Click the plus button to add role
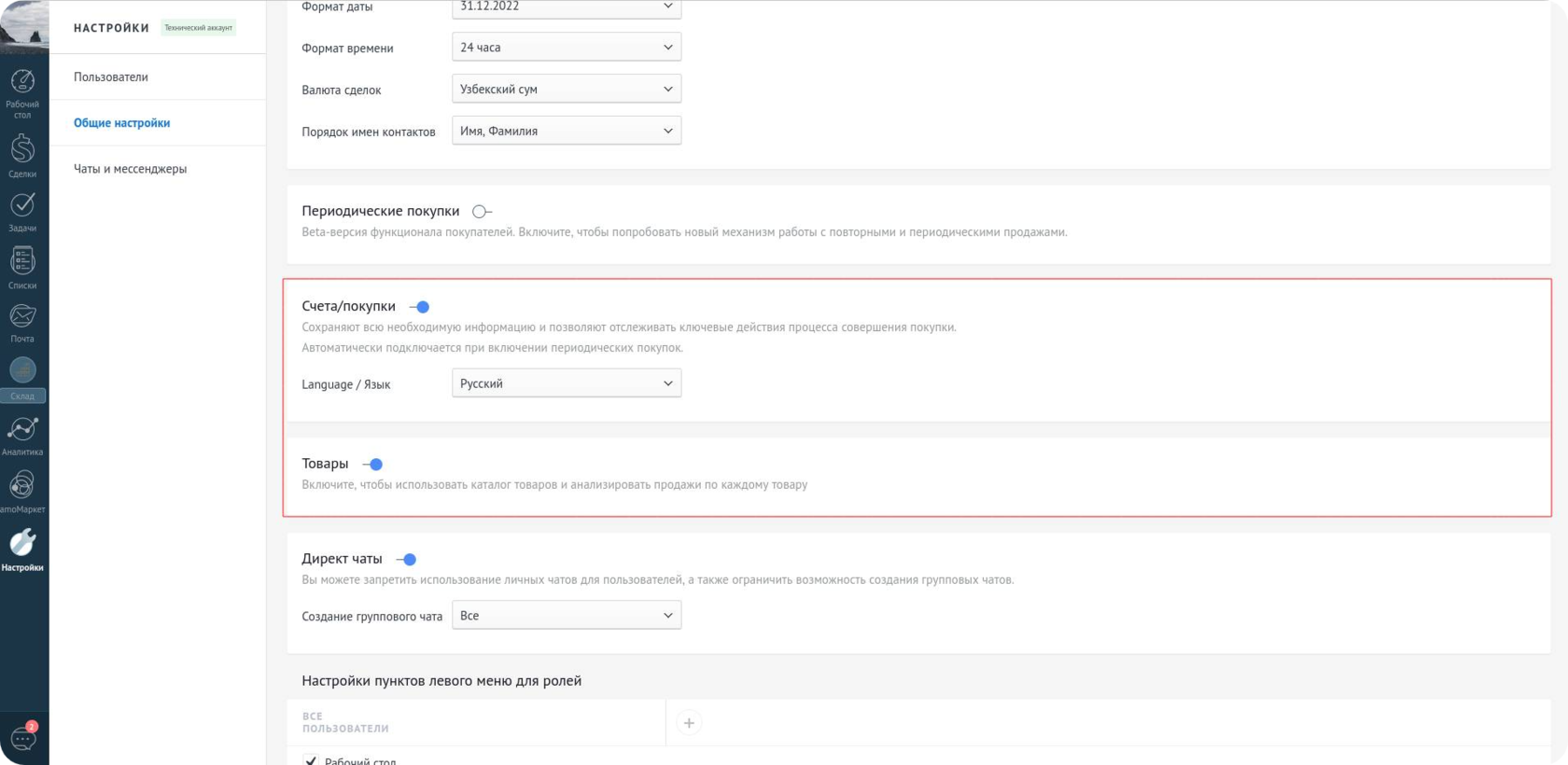 coord(689,723)
